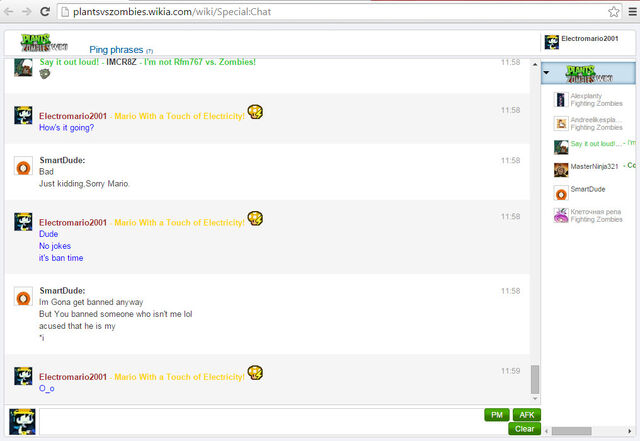Click Electromario2001 name on the 'Dude' message
640x441 pixels.
[x=73, y=223]
